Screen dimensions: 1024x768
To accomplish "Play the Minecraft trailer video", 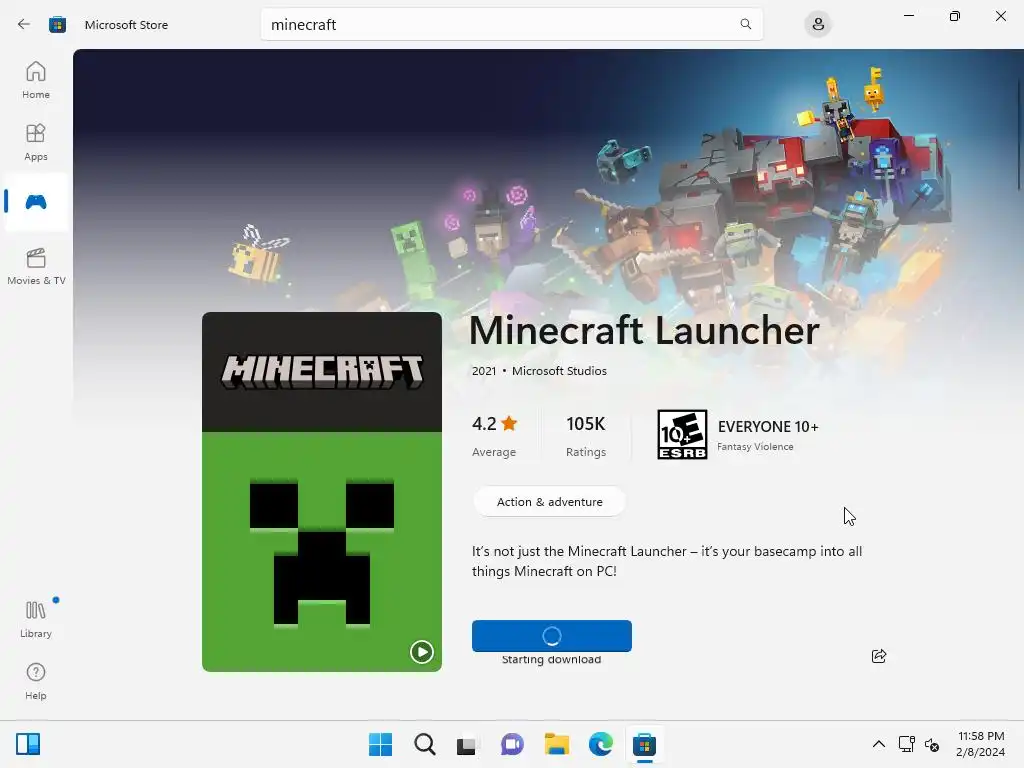I will (422, 652).
